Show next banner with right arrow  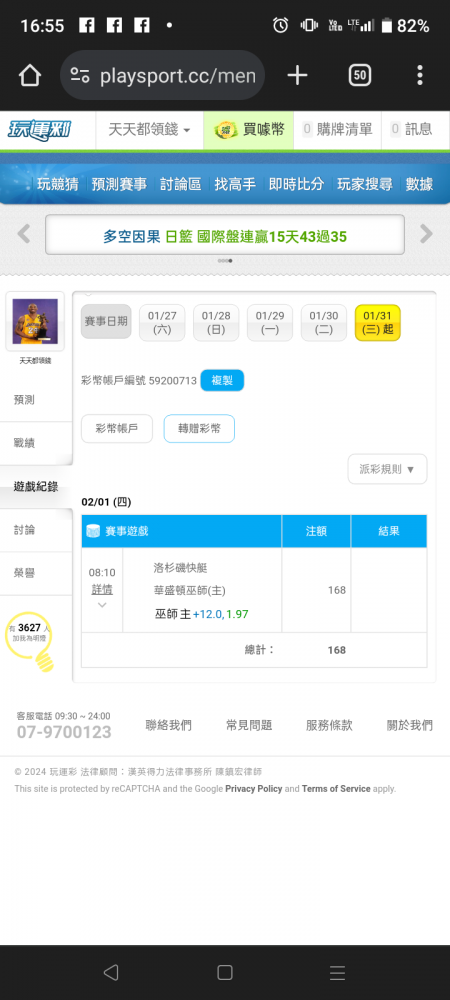pos(426,234)
